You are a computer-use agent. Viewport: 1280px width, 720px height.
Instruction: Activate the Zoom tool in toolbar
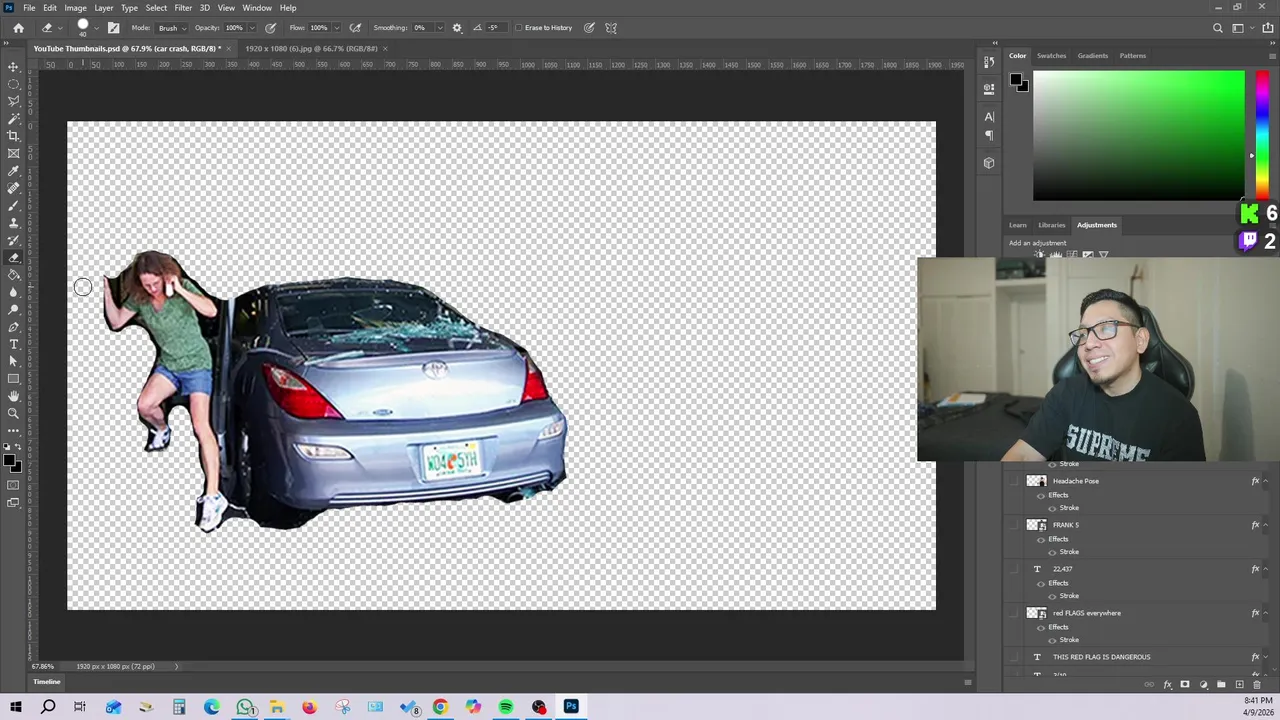click(x=13, y=413)
